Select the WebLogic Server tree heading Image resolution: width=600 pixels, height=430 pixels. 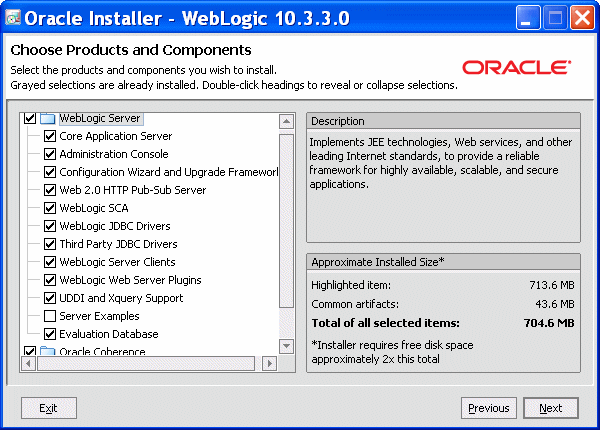coord(100,118)
